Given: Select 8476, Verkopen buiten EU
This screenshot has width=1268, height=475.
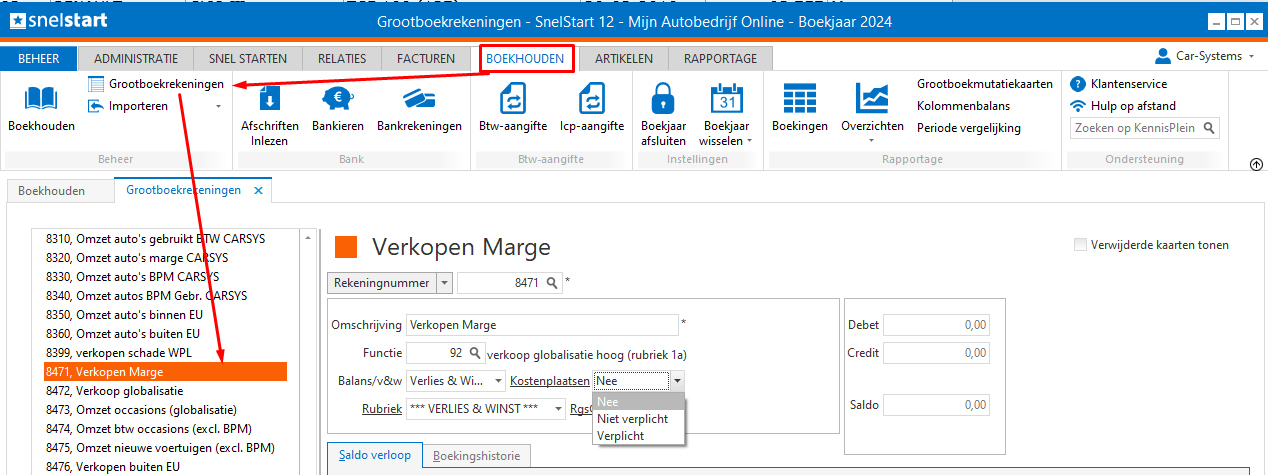Looking at the screenshot, I should click(165, 466).
